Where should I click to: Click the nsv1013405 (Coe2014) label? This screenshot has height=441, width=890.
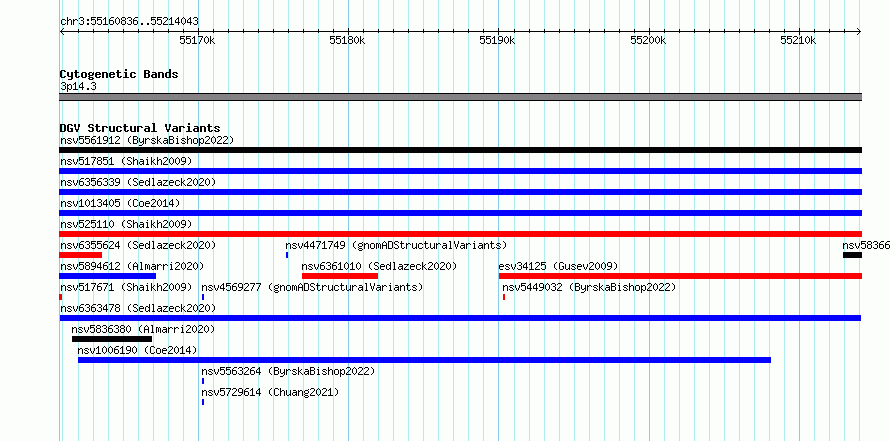(x=120, y=203)
